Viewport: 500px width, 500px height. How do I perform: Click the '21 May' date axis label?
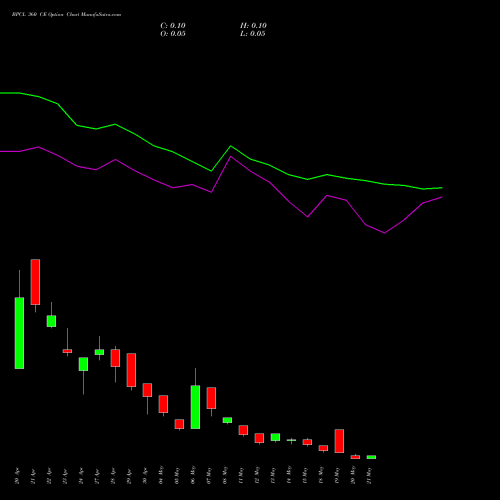click(369, 475)
